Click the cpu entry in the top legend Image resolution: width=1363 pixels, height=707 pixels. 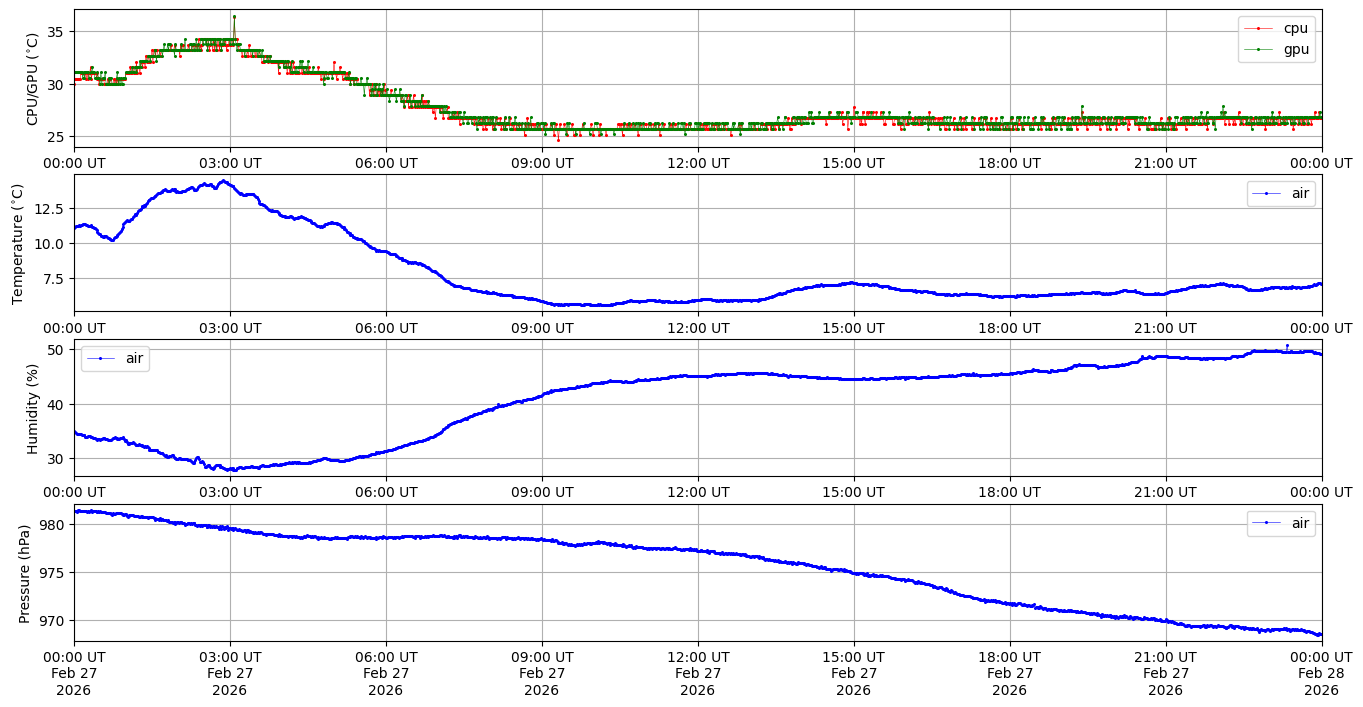click(1295, 28)
